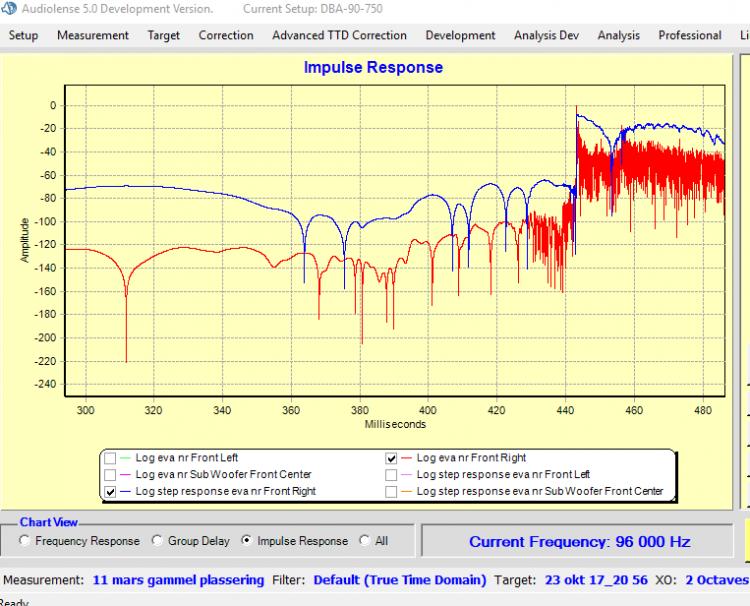Click the red line swatch for Front Right
This screenshot has width=750, height=606.
point(407,458)
